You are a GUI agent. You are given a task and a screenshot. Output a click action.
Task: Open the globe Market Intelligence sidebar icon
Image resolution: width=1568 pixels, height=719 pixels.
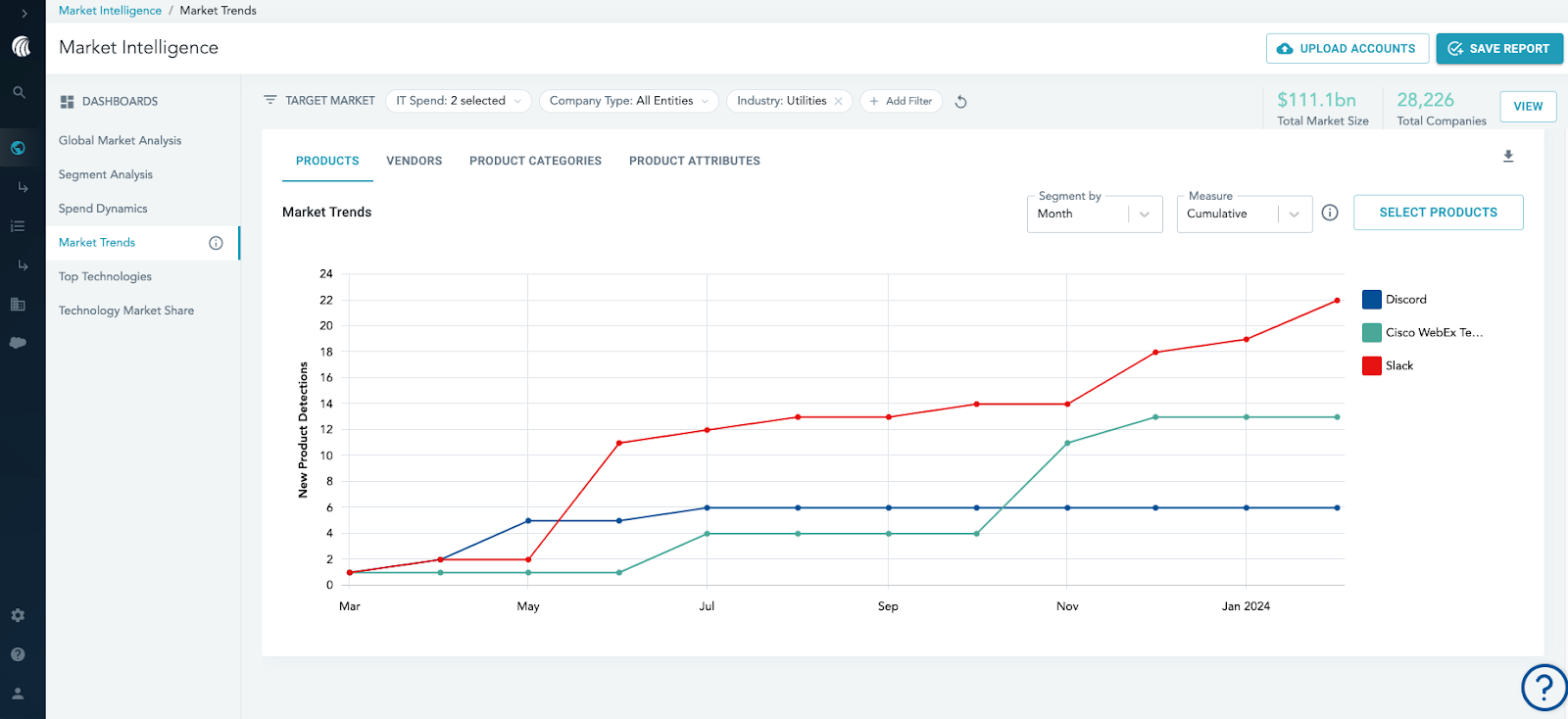[x=19, y=148]
